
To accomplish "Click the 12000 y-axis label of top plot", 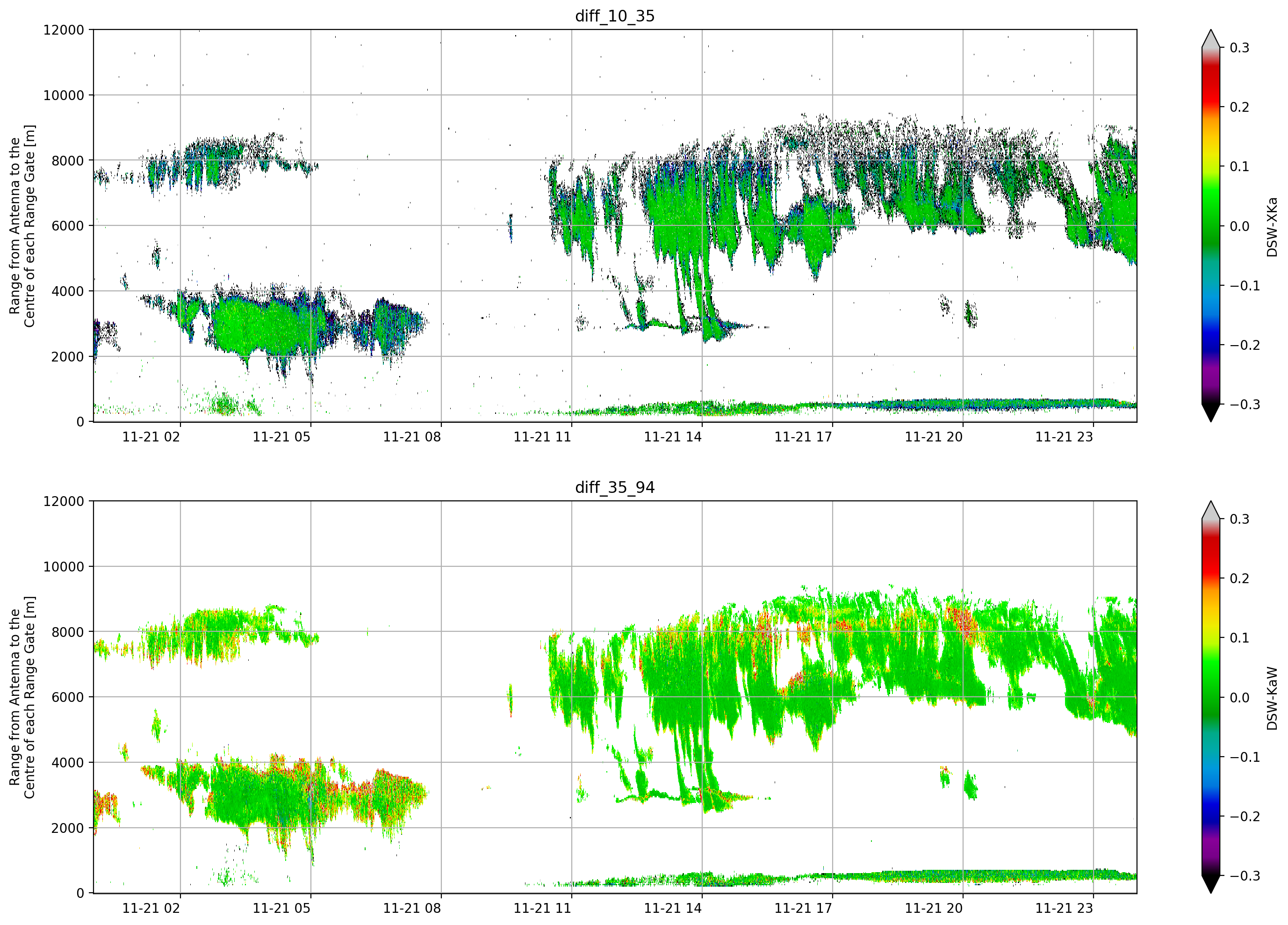I will (x=64, y=30).
